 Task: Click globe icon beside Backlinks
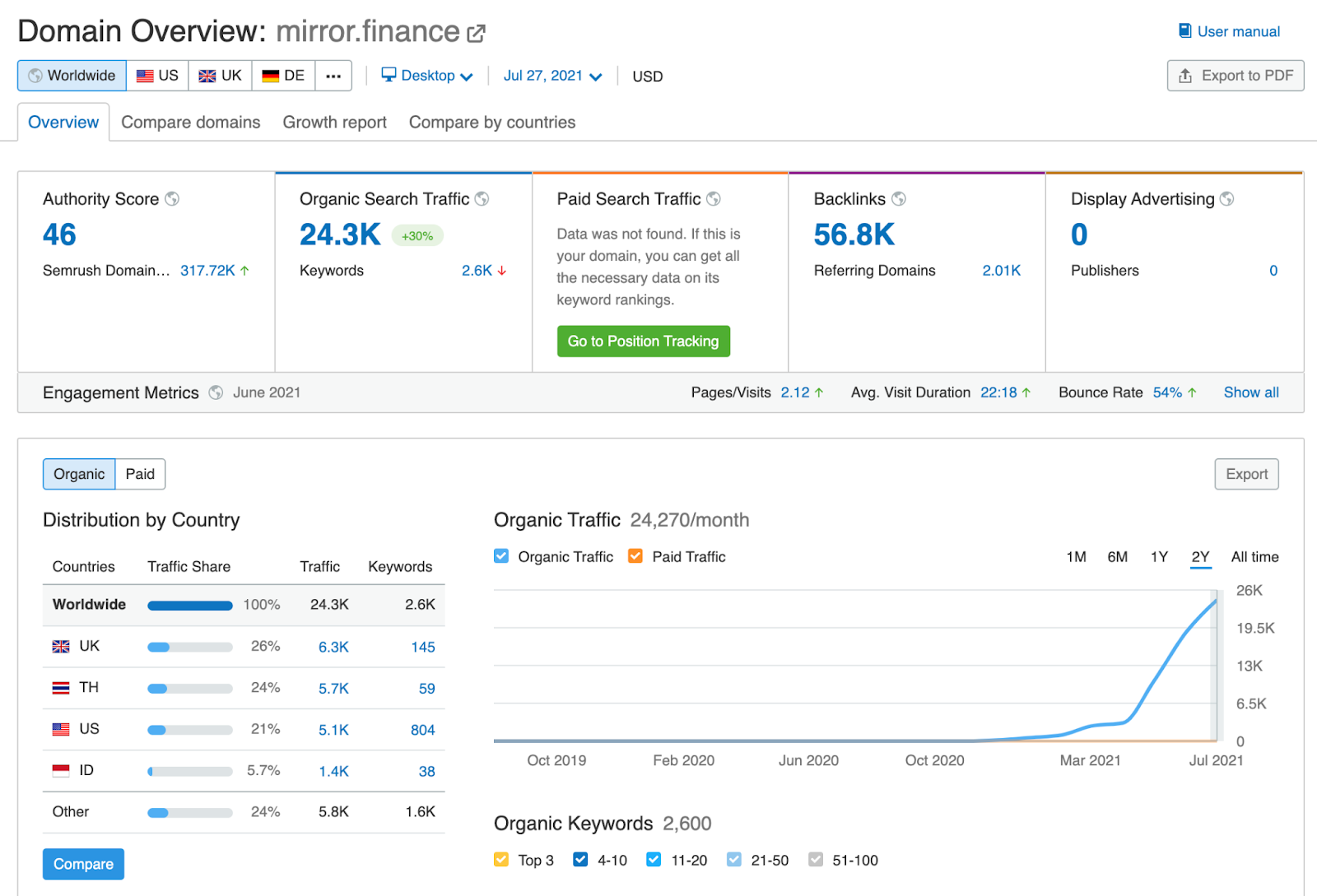tap(899, 199)
